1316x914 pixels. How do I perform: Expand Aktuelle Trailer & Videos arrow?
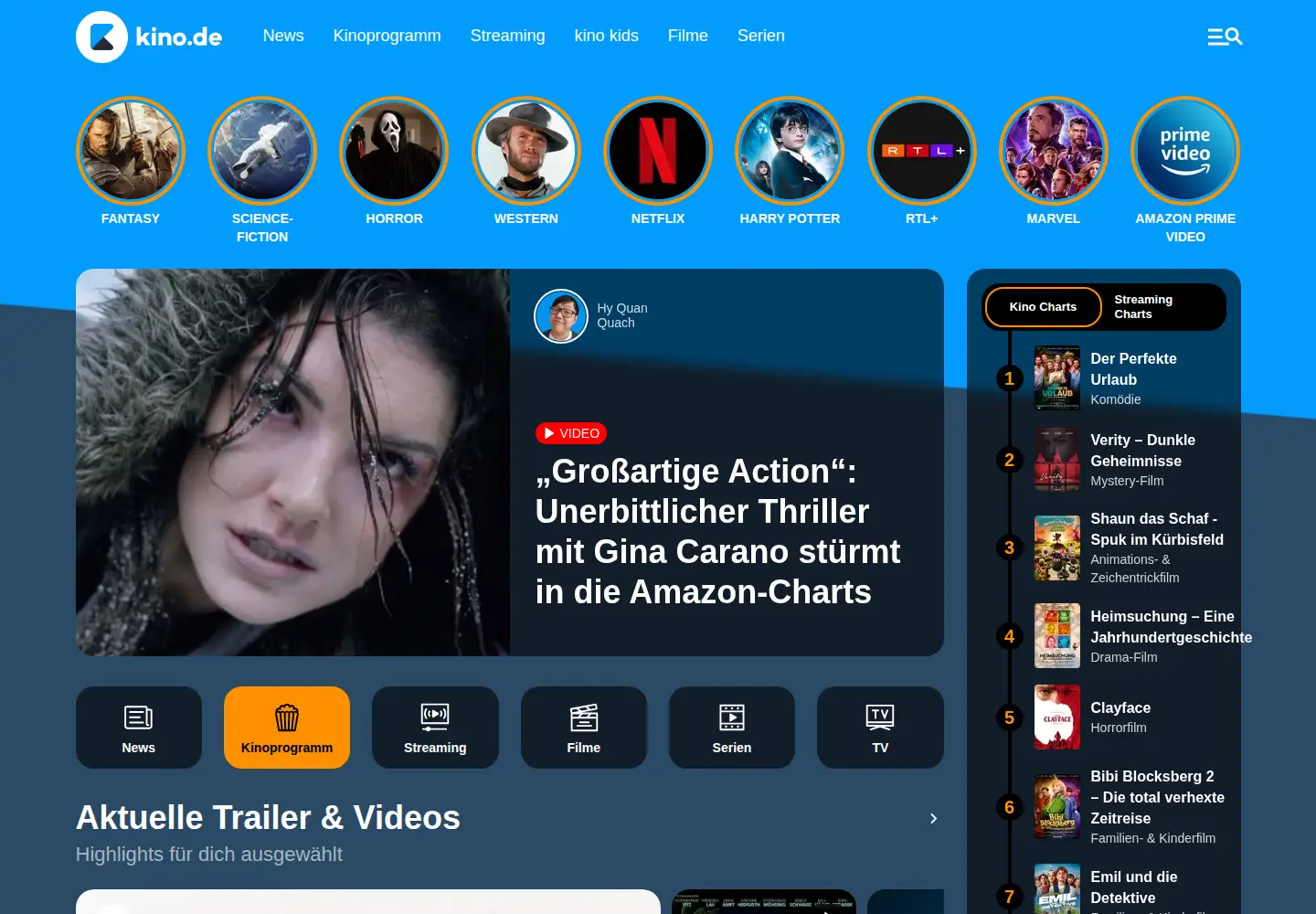click(933, 818)
